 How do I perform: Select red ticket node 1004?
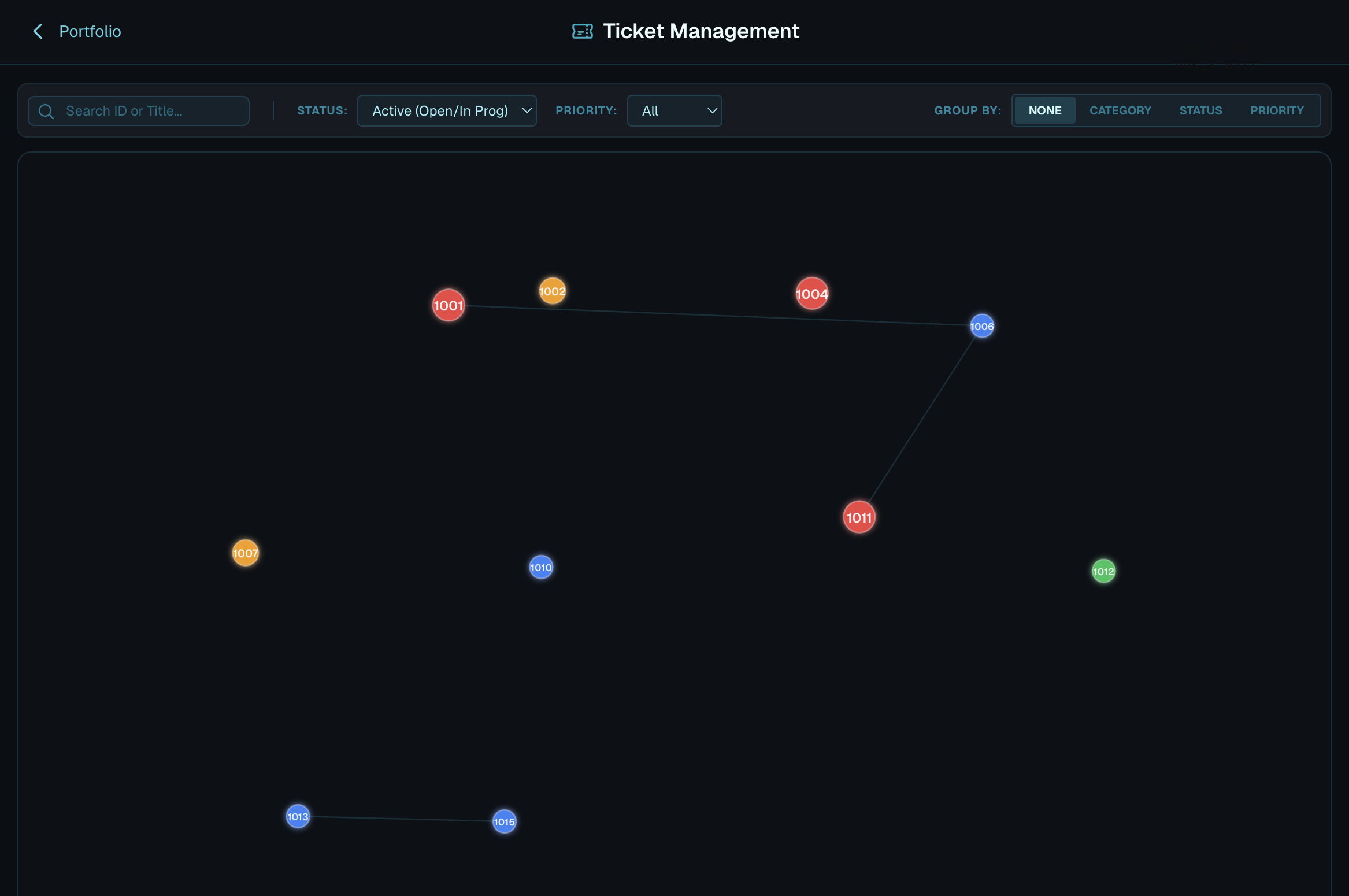pyautogui.click(x=811, y=294)
